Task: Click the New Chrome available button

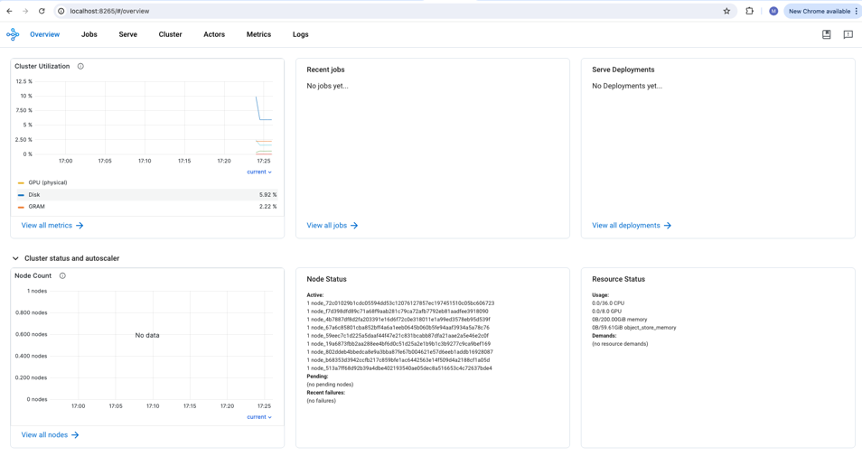Action: pyautogui.click(x=819, y=11)
